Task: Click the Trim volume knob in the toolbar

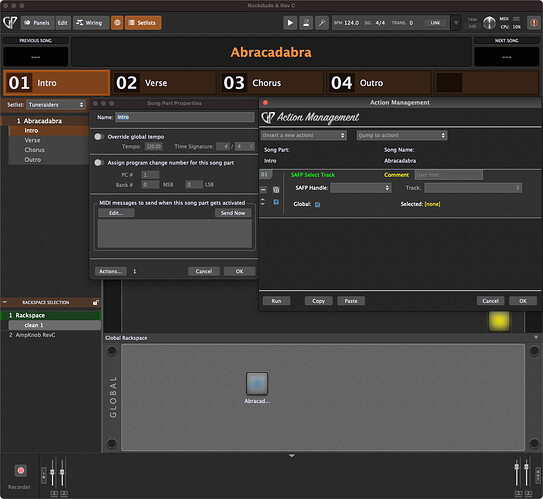Action: coord(489,23)
